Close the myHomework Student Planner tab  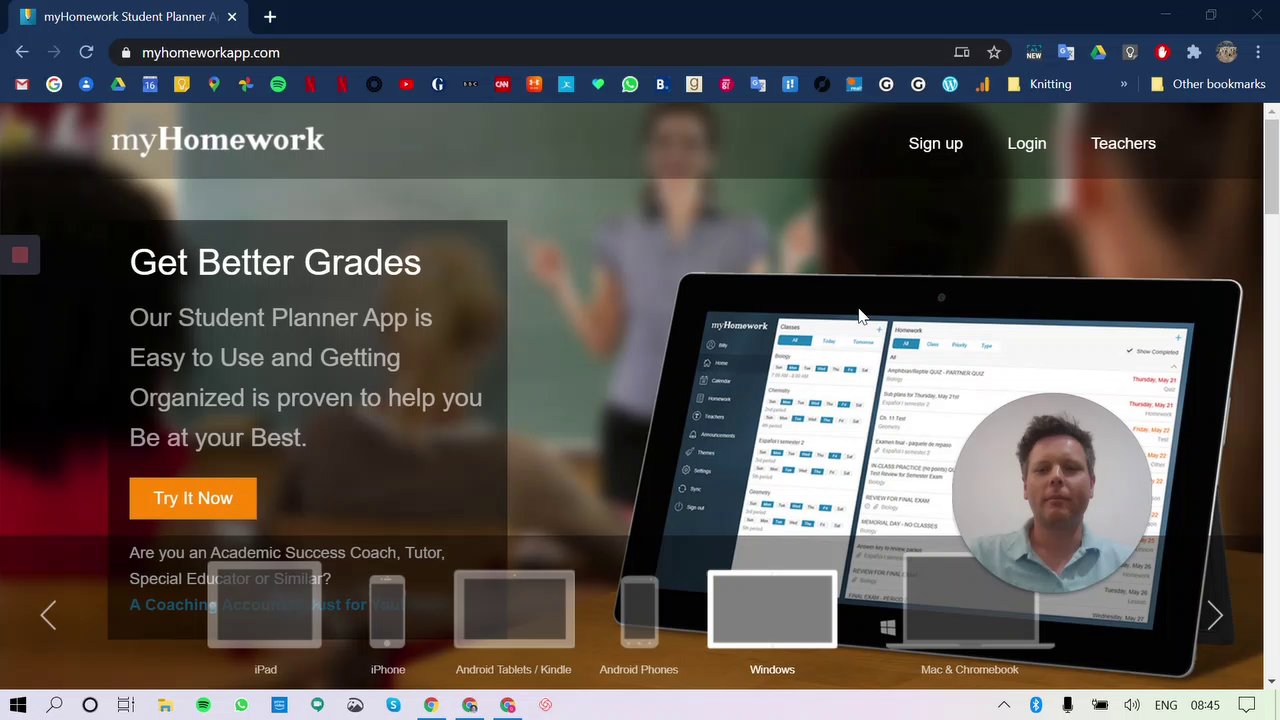(233, 17)
